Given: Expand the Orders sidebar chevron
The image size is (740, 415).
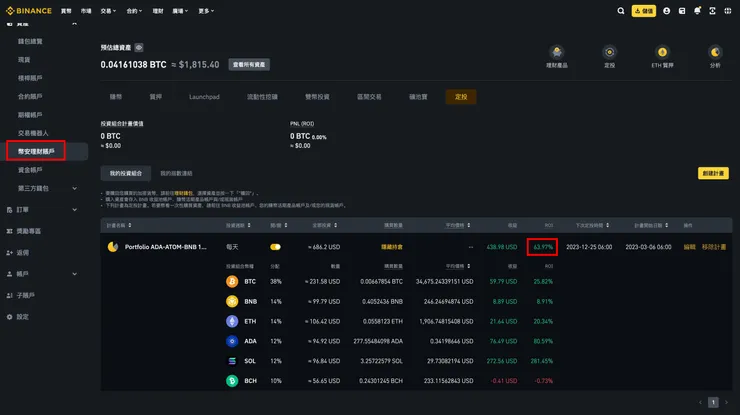Looking at the screenshot, I should 74,210.
